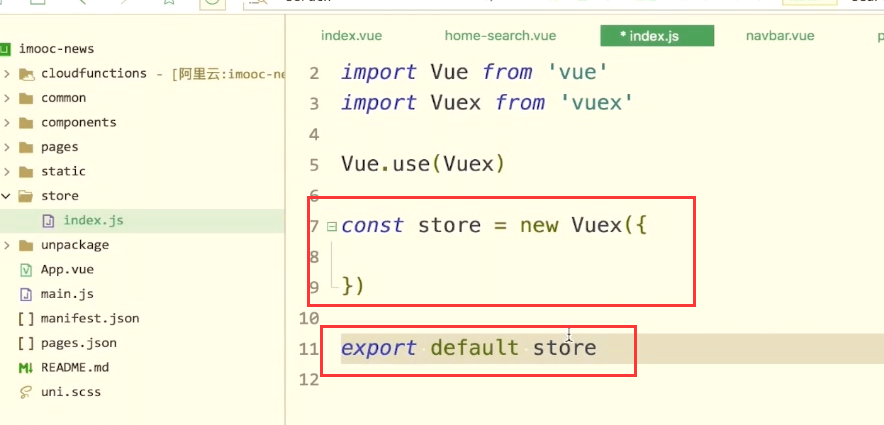Click line number 12 in gutter
The image size is (884, 425).
309,380
